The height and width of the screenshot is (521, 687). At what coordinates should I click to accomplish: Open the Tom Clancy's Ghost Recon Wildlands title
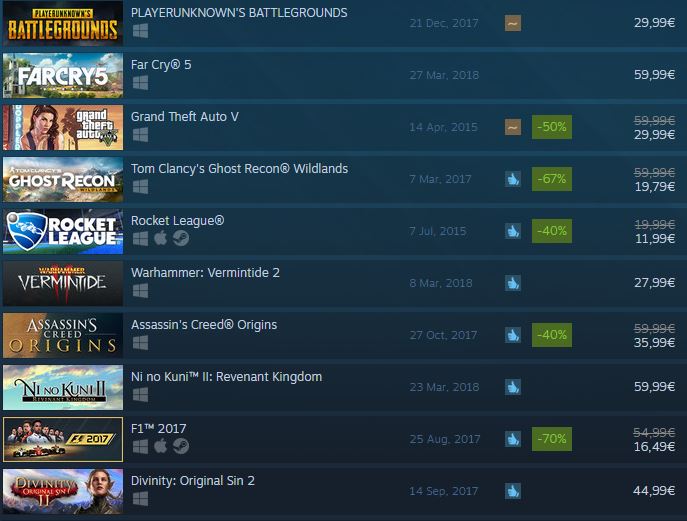(x=239, y=169)
